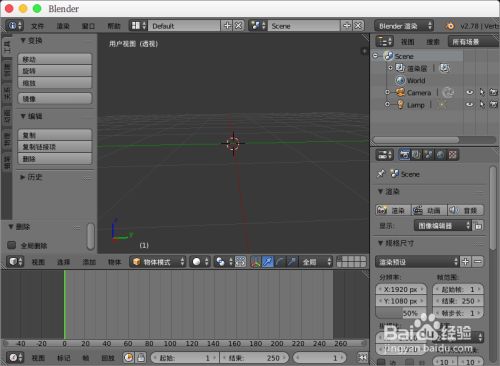The height and width of the screenshot is (366, 500).
Task: Open the 标记 (Marker) menu in the timeline
Action: 63,358
